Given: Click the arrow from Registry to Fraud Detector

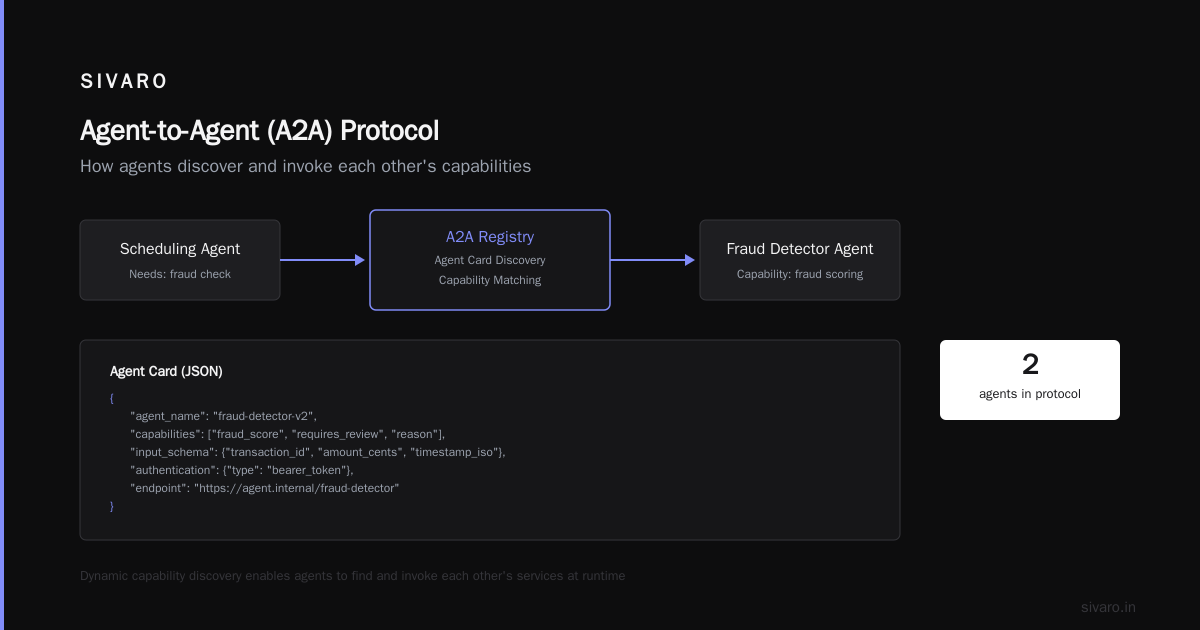Looking at the screenshot, I should pos(653,260).
